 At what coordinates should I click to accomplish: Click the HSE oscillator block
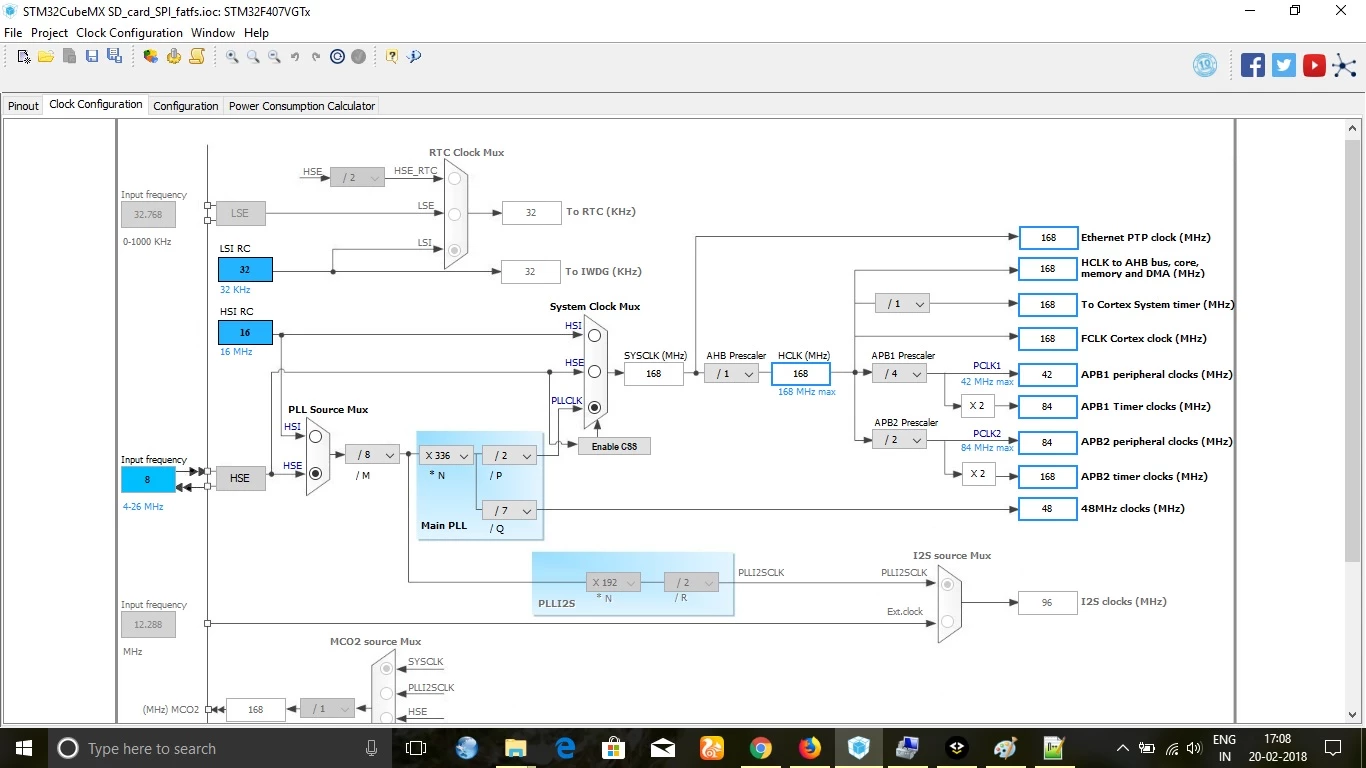pos(240,478)
